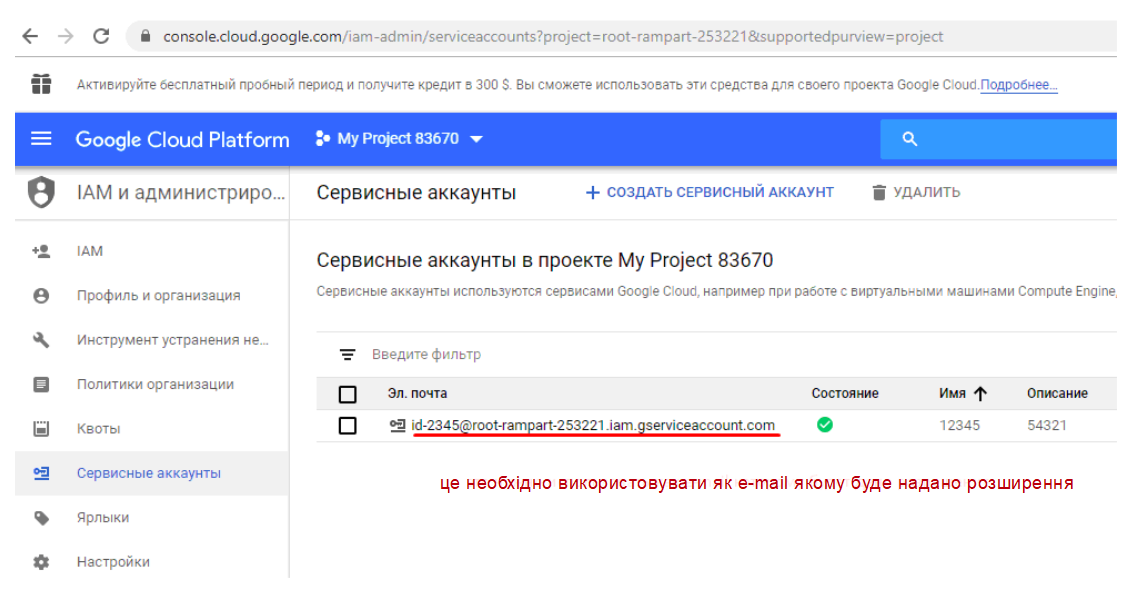Click the quotas icon beside Квоты
The height and width of the screenshot is (596, 1133).
[x=41, y=428]
